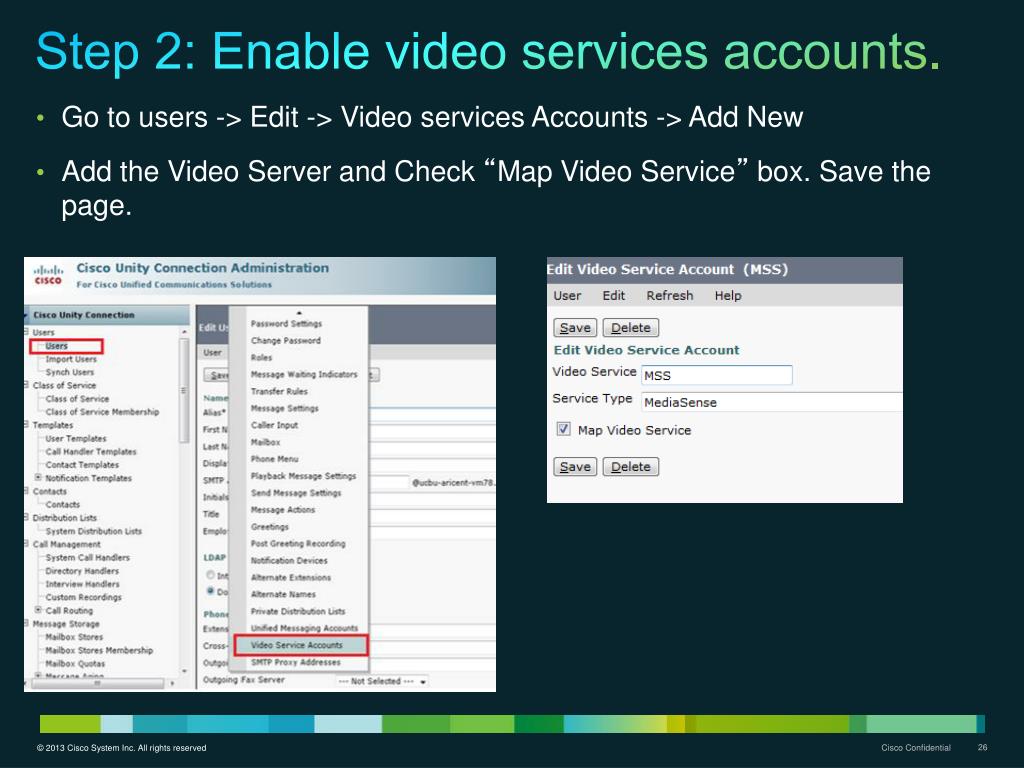
Task: Select Class of Service Membership item
Action: coord(102,412)
